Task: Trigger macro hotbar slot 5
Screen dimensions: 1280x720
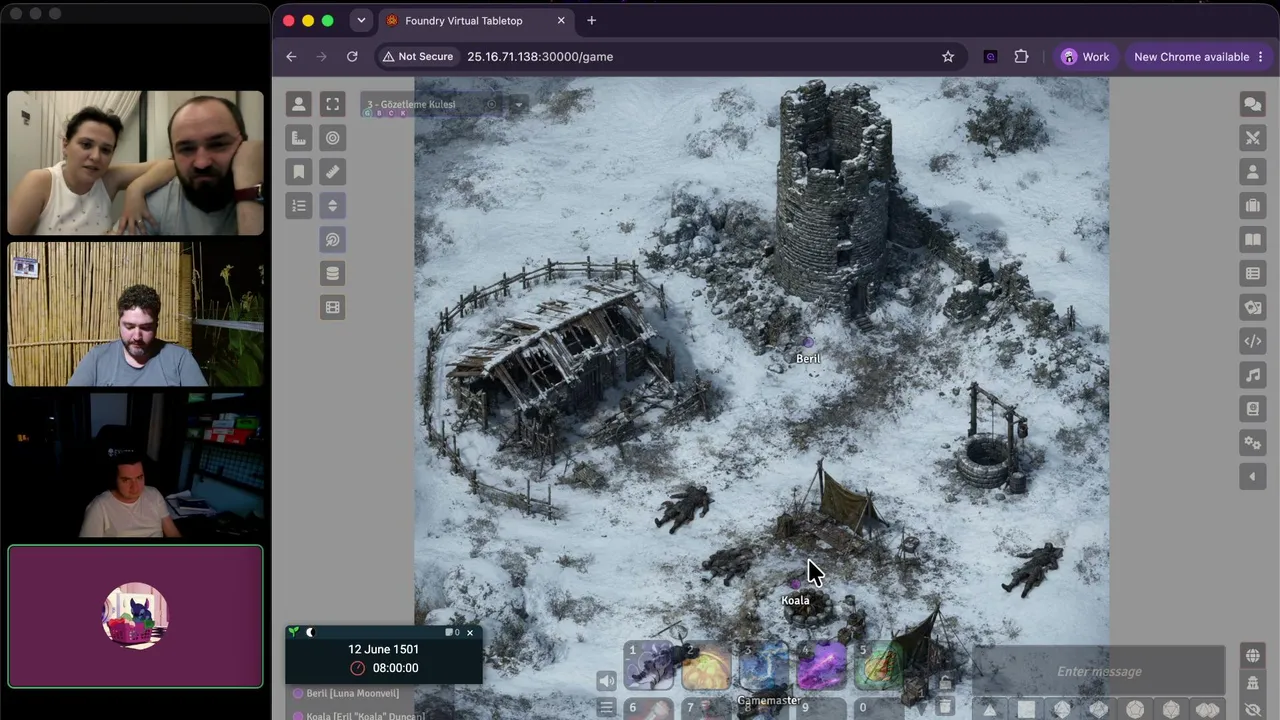Action: pos(877,667)
